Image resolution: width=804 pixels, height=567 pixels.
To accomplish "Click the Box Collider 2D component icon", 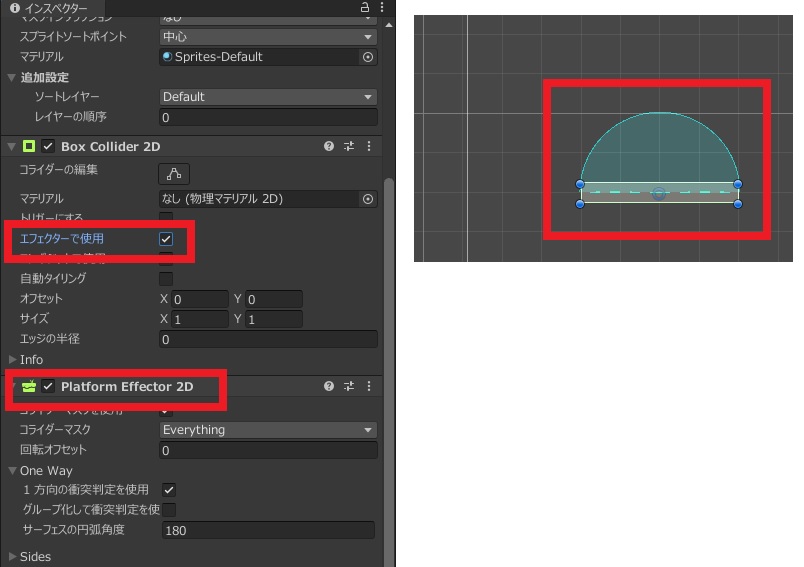I will (29, 147).
